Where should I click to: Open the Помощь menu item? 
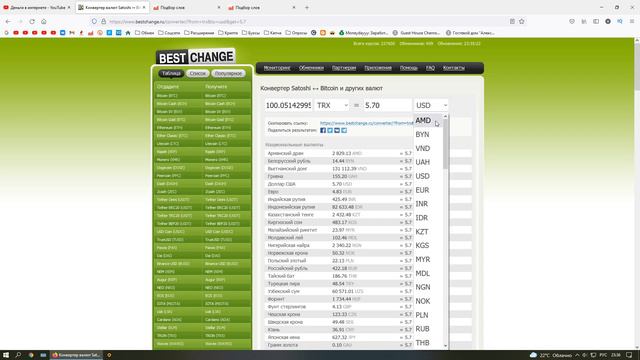pyautogui.click(x=409, y=68)
